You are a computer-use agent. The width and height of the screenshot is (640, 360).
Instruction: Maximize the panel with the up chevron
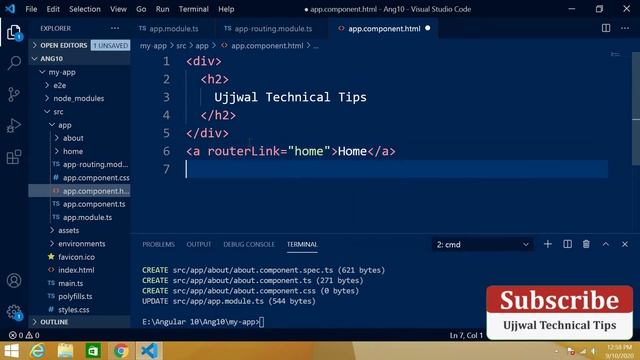(606, 244)
